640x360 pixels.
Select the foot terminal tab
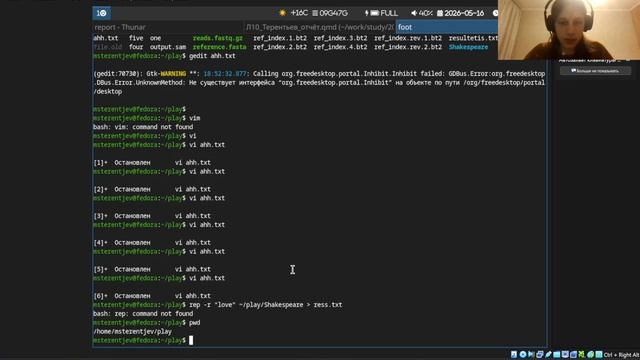click(x=447, y=27)
